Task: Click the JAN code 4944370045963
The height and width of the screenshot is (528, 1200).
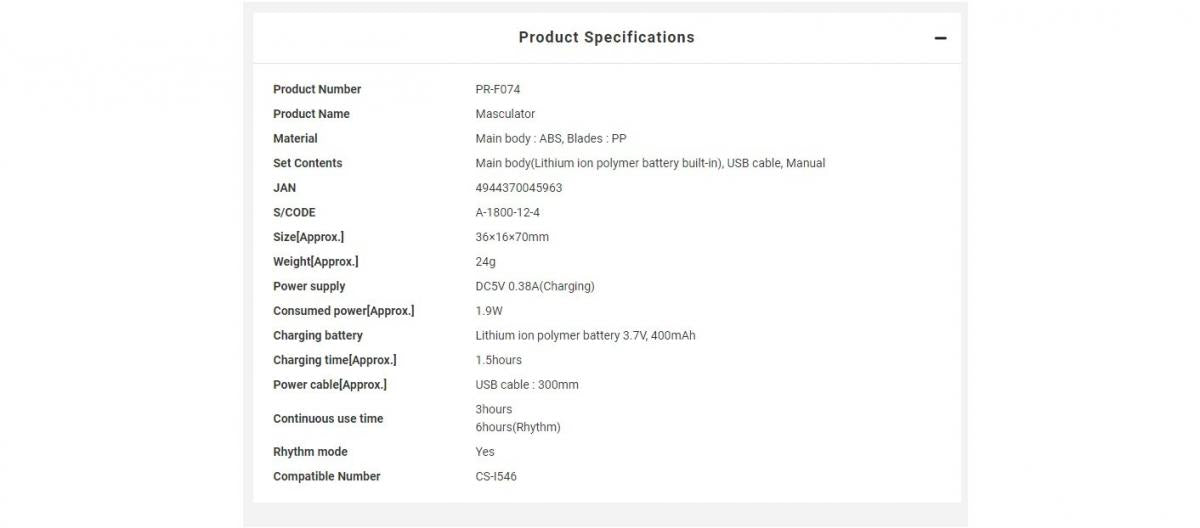Action: [x=519, y=188]
